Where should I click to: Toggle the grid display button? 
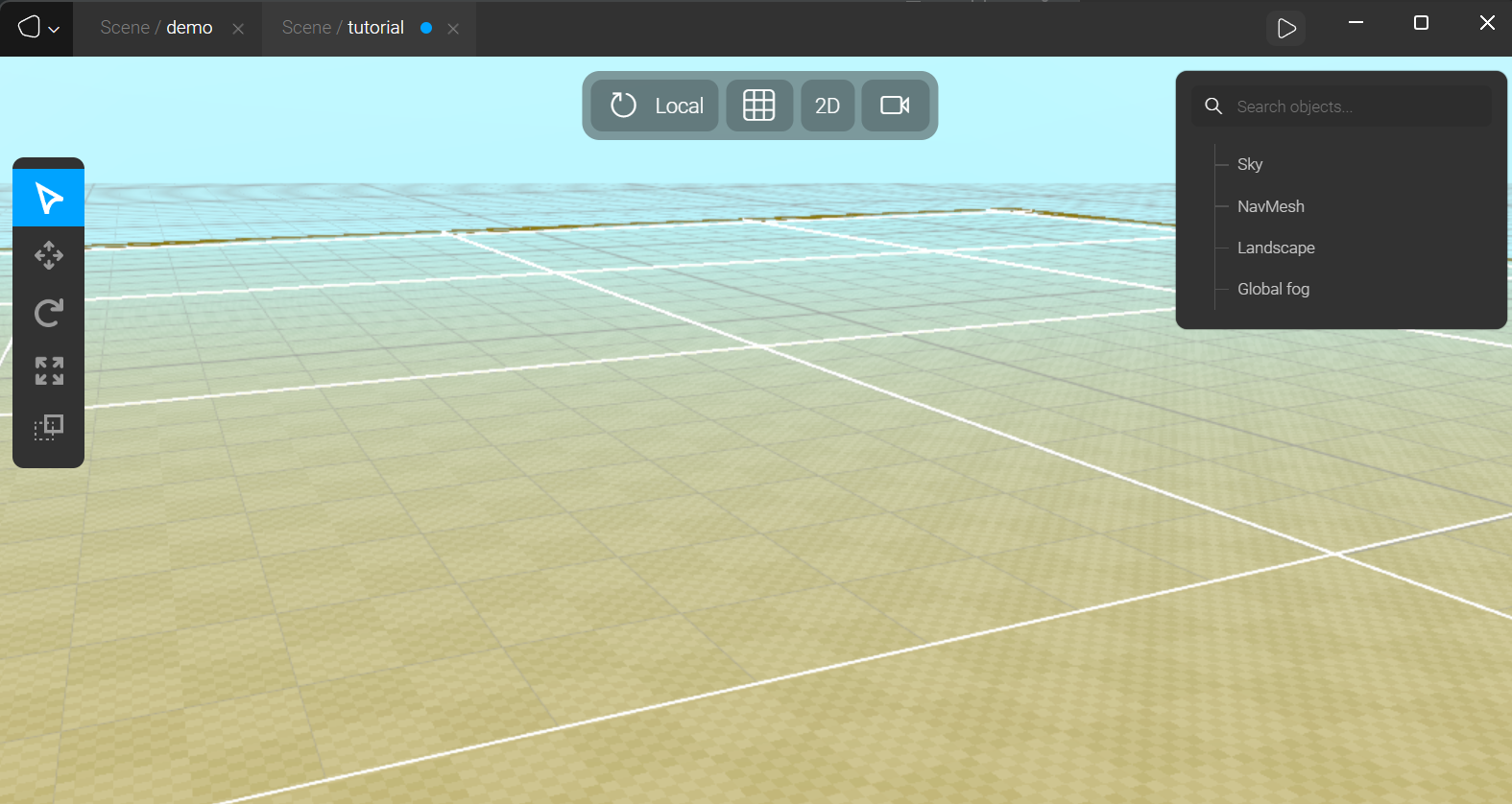point(758,106)
